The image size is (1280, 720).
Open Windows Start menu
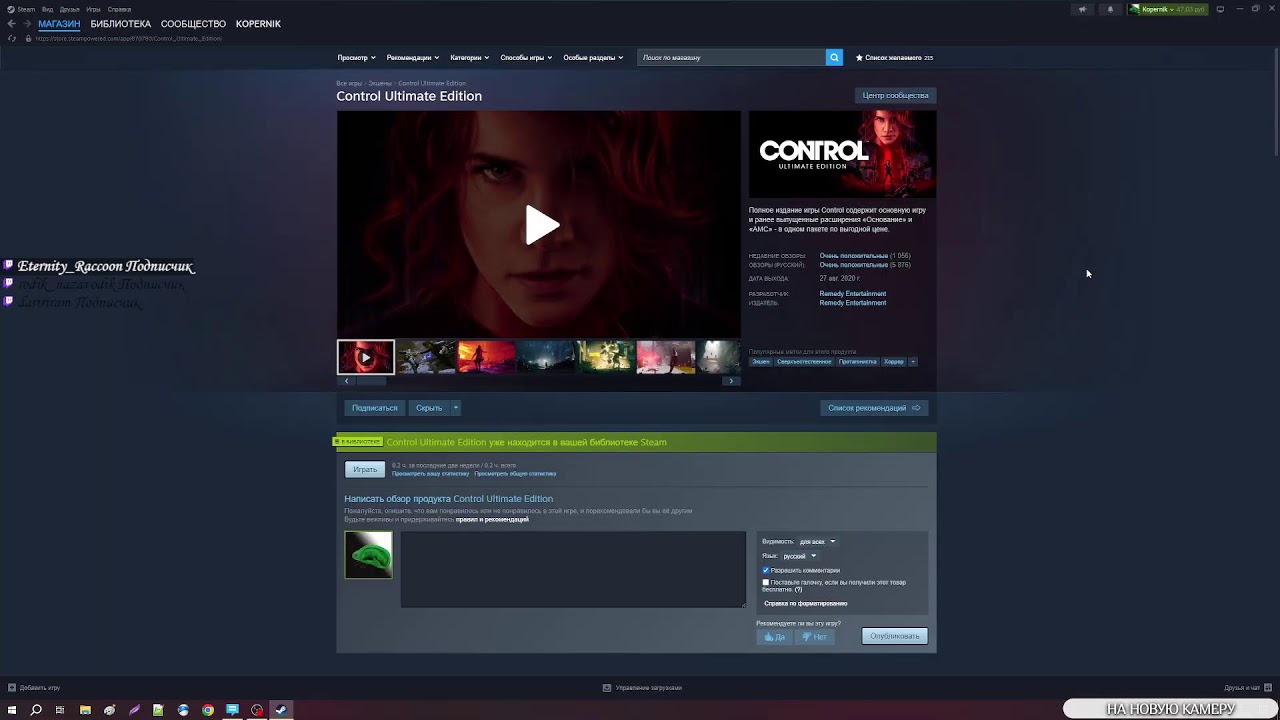[12, 710]
